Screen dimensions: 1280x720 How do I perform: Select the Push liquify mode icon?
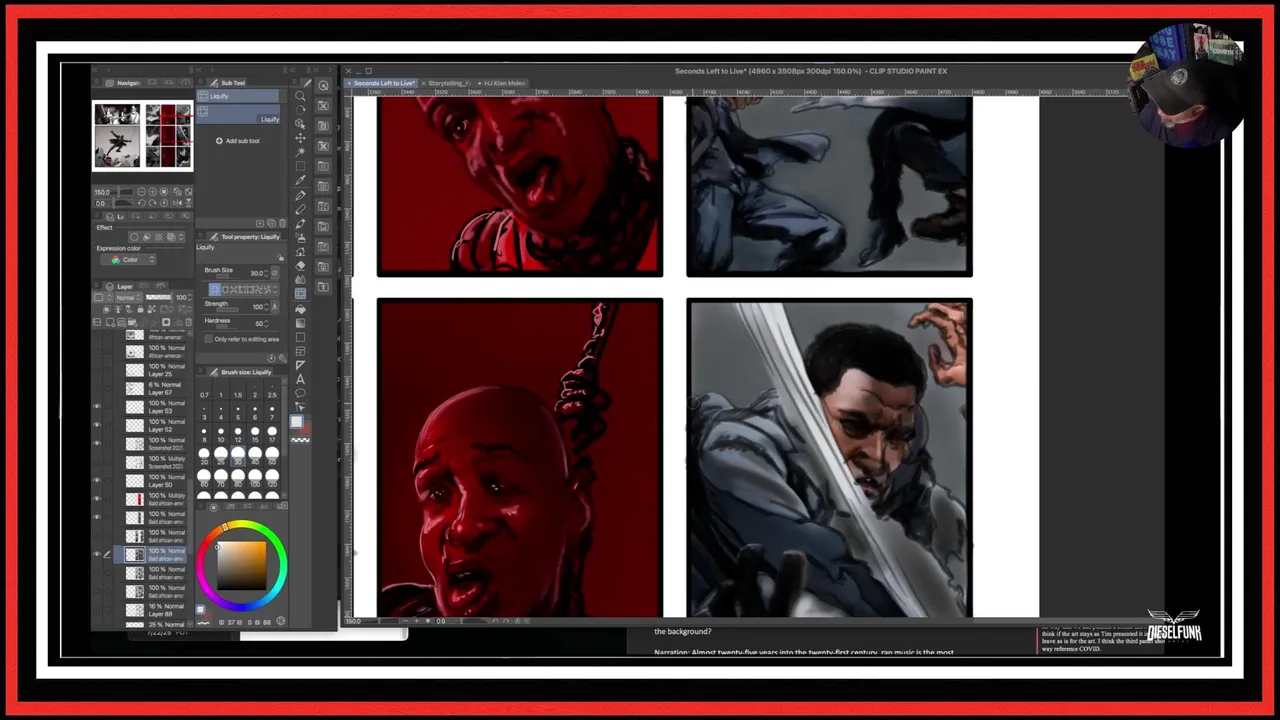214,290
